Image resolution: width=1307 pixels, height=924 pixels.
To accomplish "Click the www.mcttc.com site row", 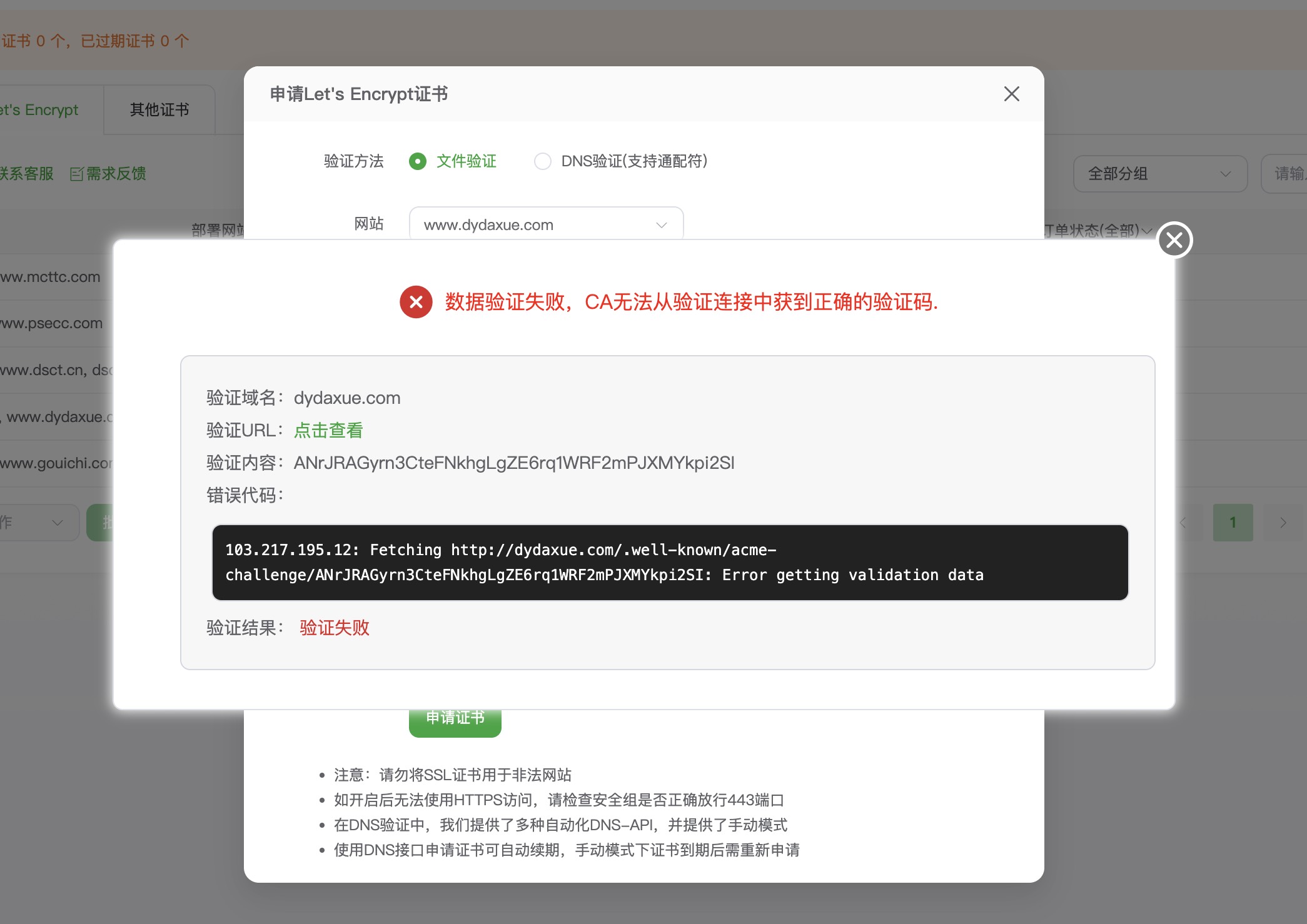I will click(50, 277).
